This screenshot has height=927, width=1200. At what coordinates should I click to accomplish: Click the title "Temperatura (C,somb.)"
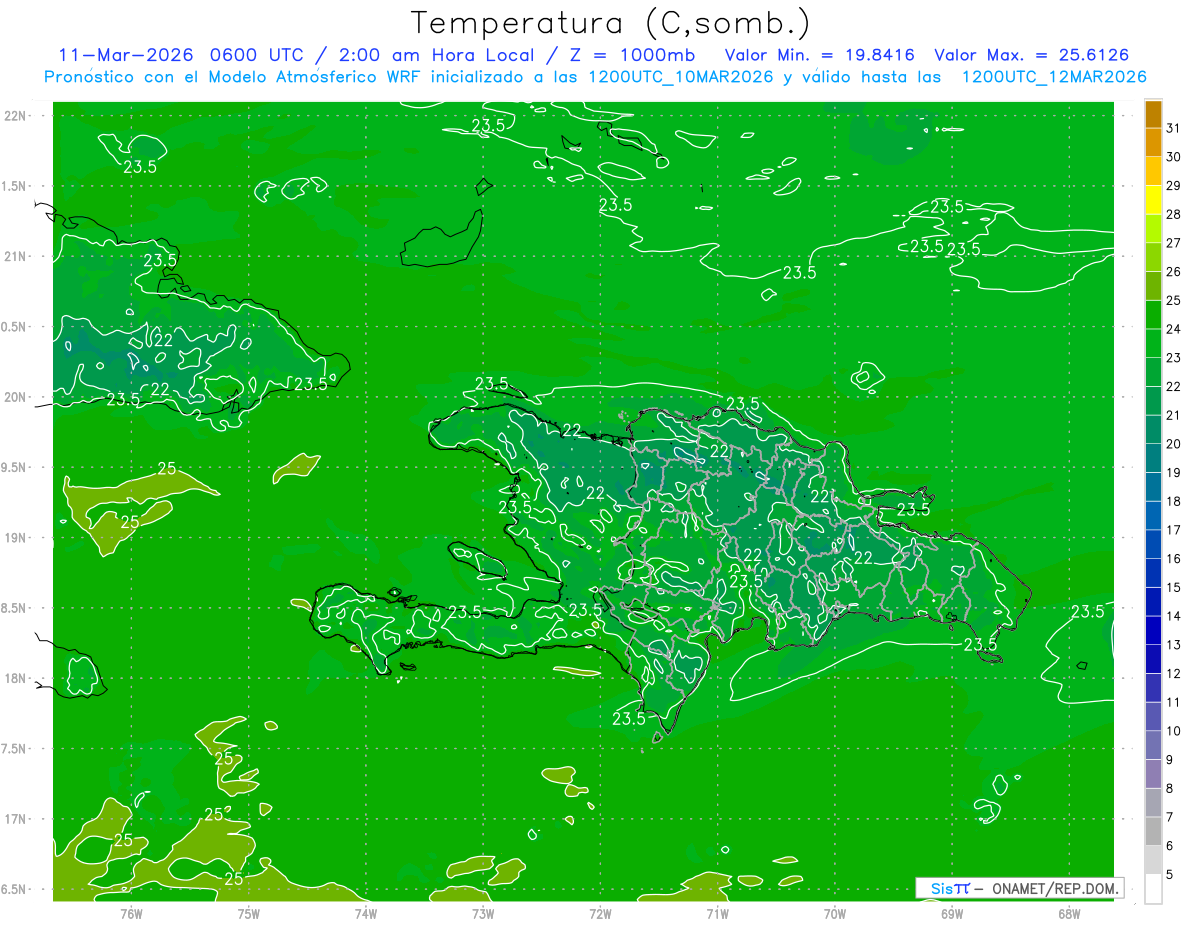point(610,23)
